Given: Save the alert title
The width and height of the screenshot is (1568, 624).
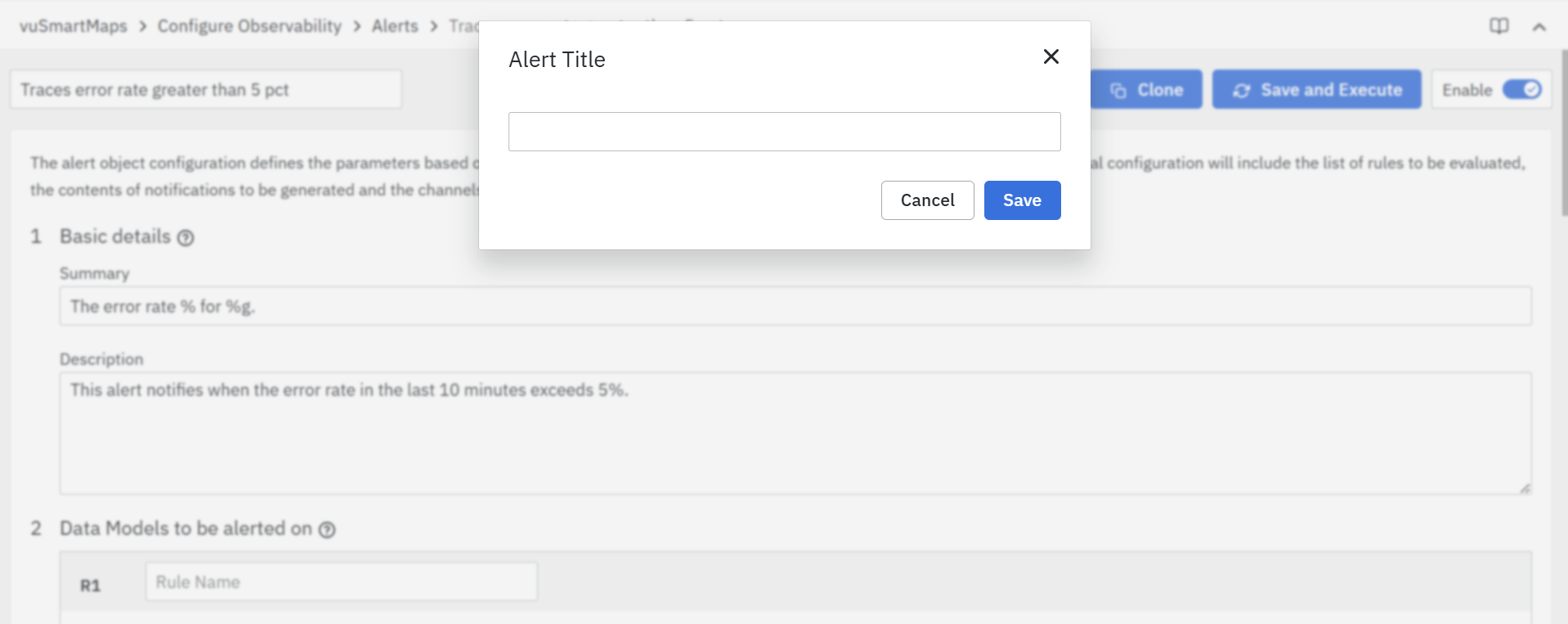Looking at the screenshot, I should coord(1022,200).
